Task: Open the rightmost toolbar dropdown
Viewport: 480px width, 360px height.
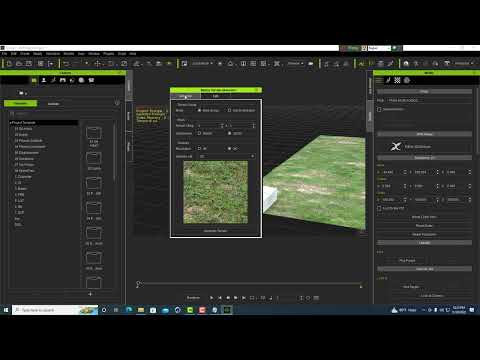Action: click(x=464, y=63)
